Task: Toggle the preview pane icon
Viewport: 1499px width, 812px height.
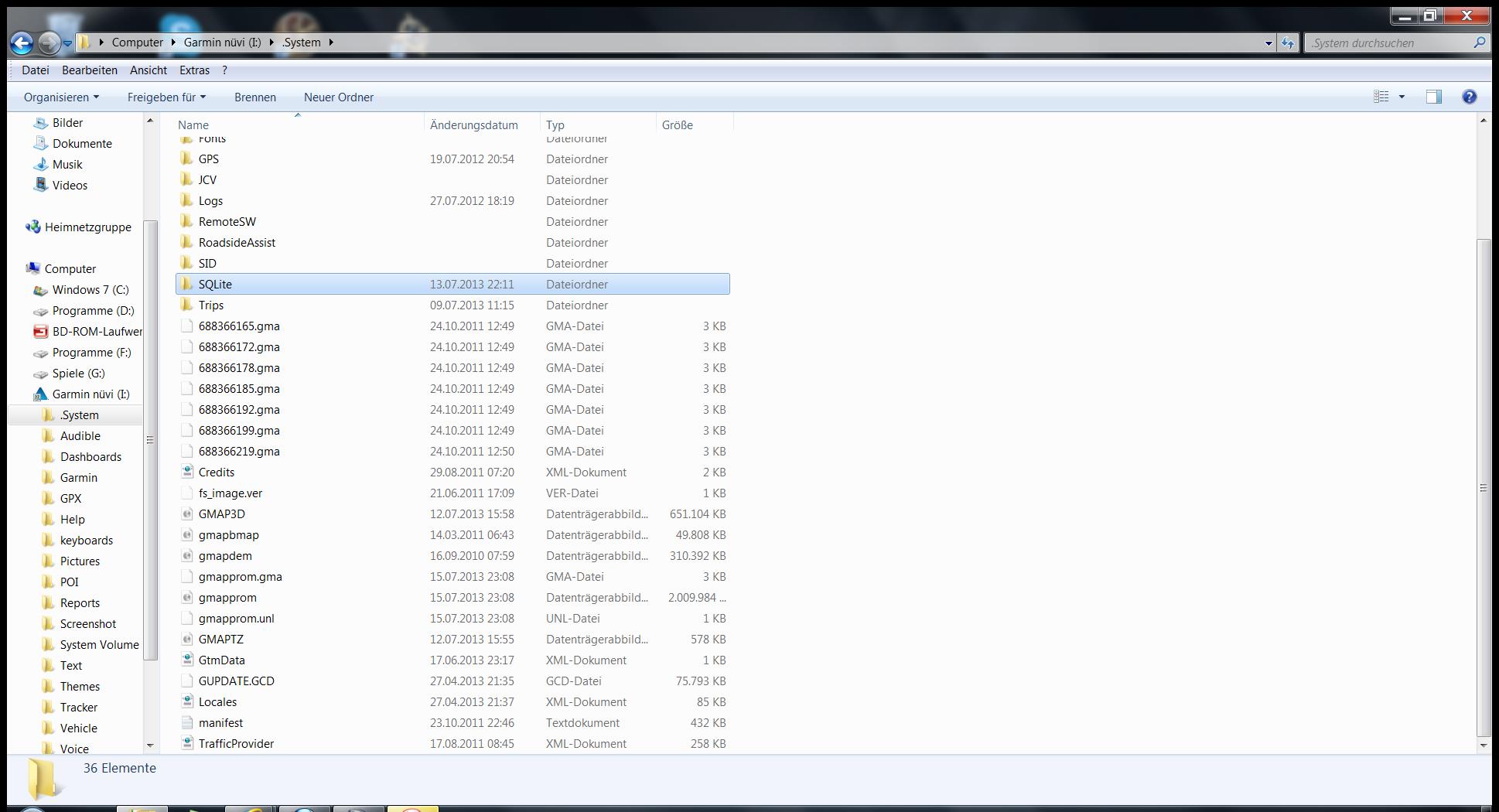Action: click(x=1433, y=97)
